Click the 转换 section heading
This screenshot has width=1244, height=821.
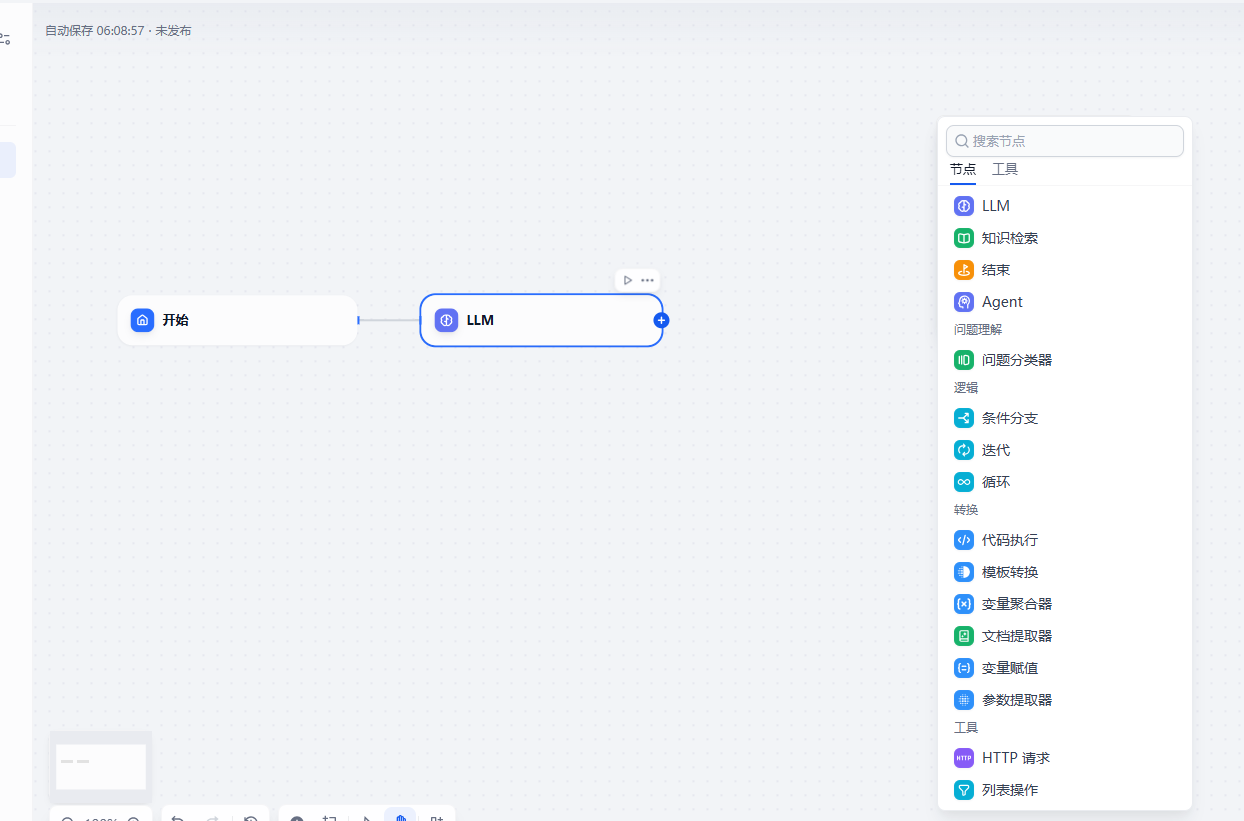tap(966, 509)
